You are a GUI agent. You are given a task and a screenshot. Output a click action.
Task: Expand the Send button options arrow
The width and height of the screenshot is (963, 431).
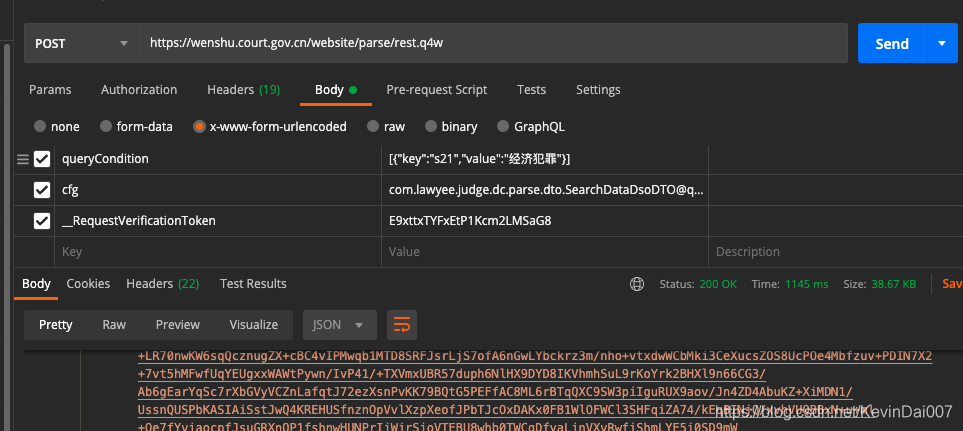click(942, 44)
